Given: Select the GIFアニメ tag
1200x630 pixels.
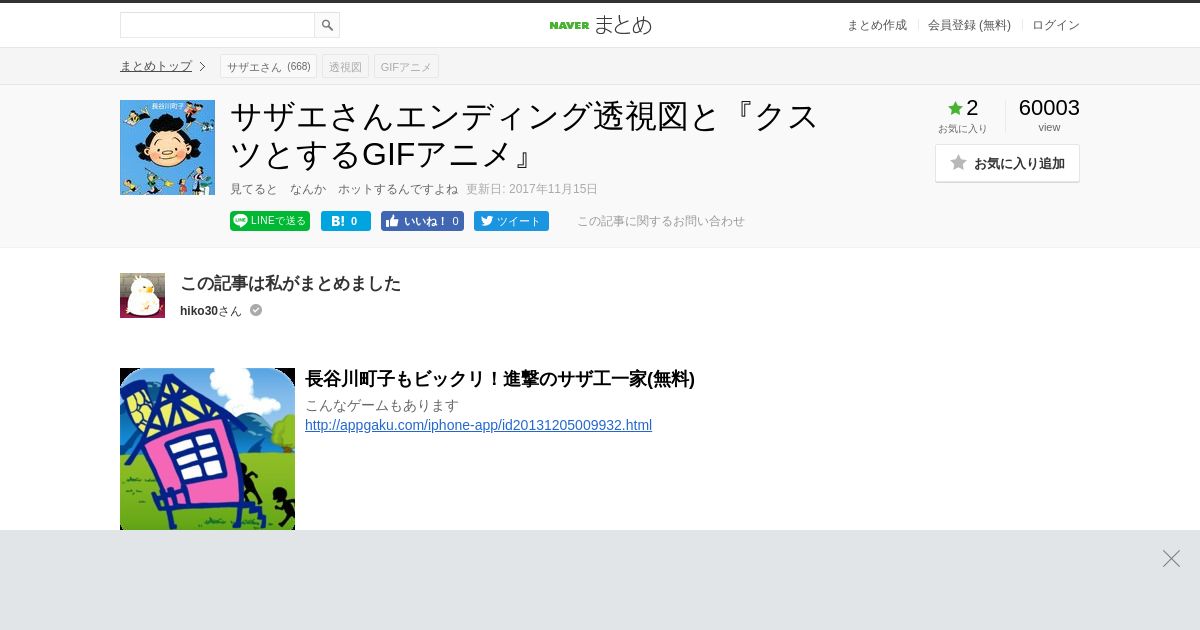Looking at the screenshot, I should [x=406, y=67].
